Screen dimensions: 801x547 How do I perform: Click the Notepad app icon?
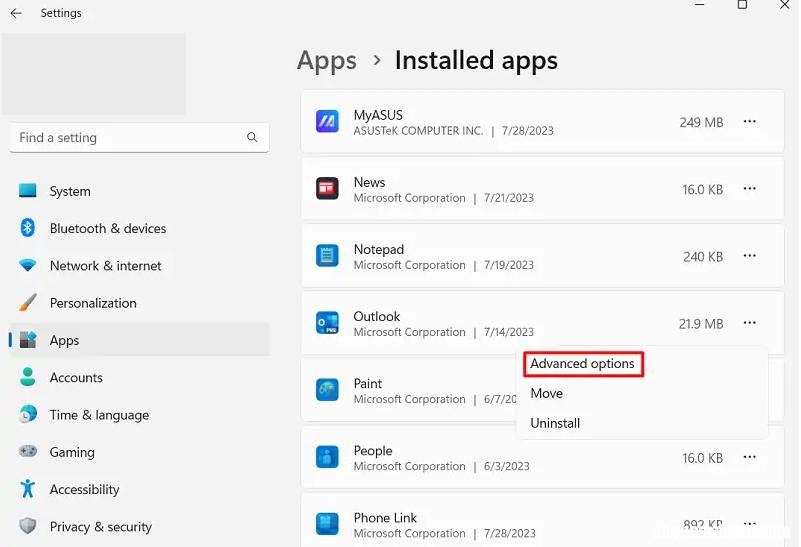pos(327,255)
